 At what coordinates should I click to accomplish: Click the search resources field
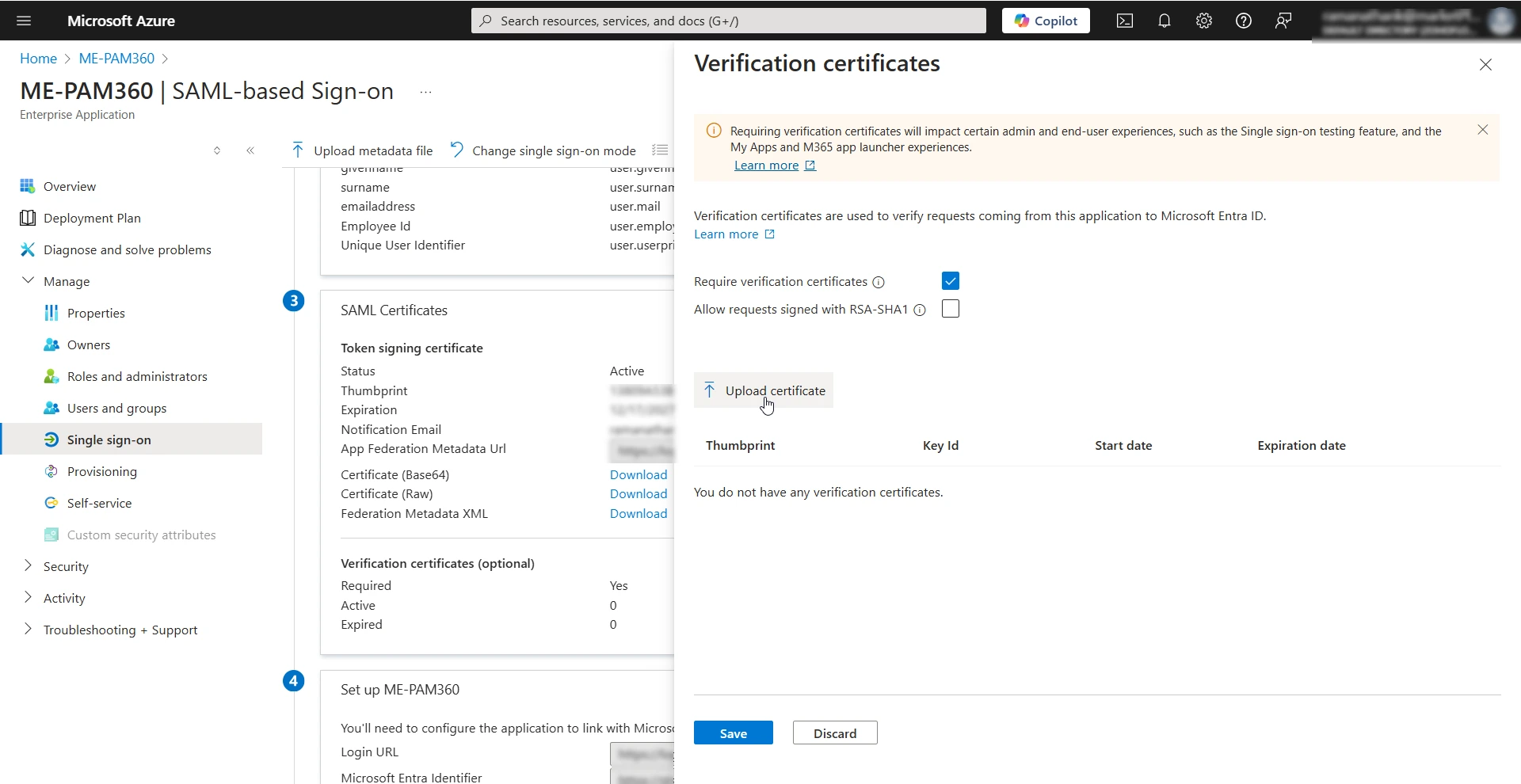coord(727,20)
